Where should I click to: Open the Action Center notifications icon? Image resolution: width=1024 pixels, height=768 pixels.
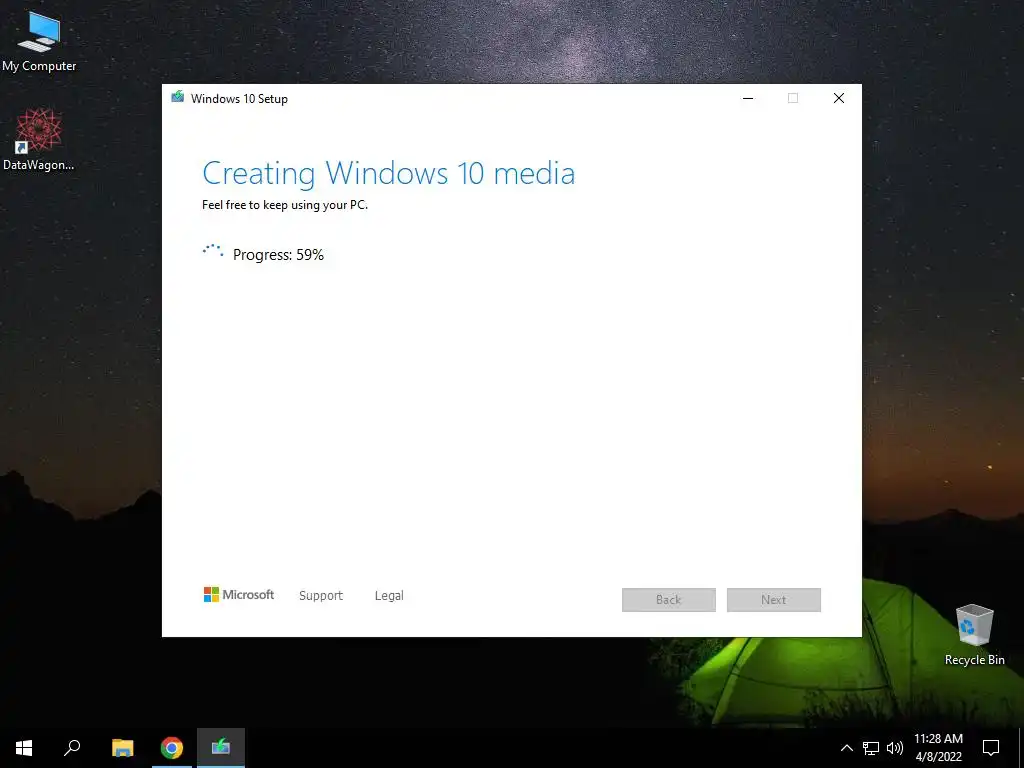coord(991,748)
